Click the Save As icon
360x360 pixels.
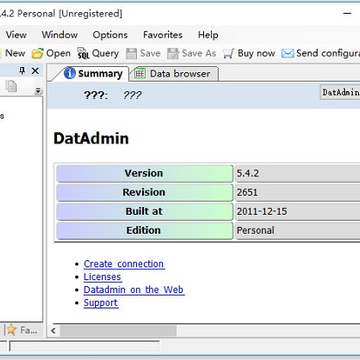(173, 53)
